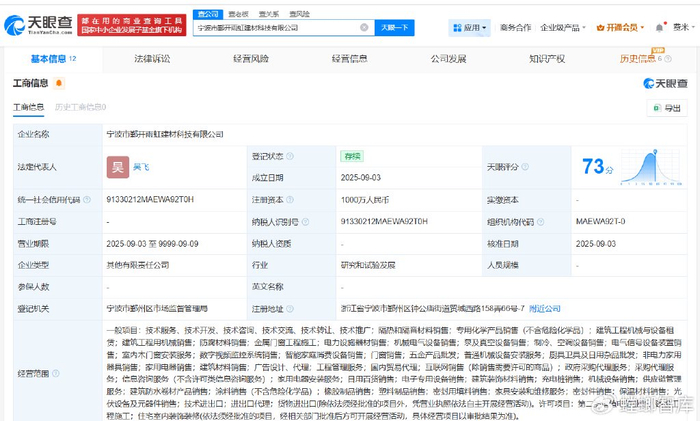Switch to the 法律诉讼 tab

[152, 59]
